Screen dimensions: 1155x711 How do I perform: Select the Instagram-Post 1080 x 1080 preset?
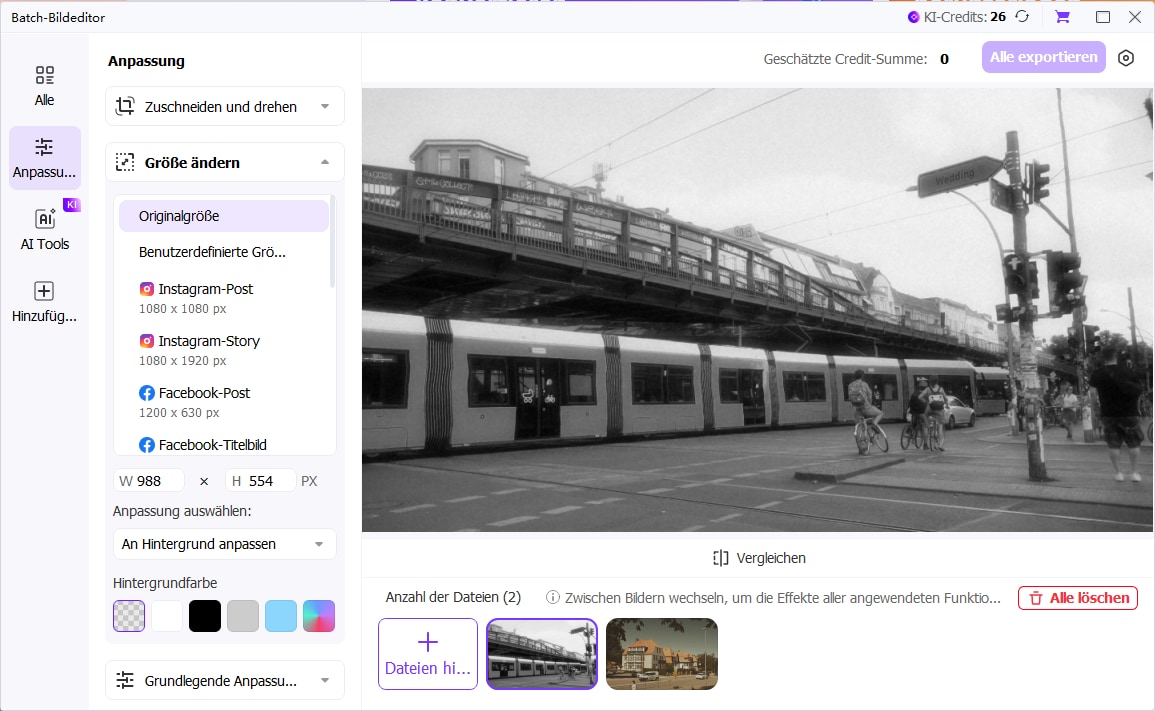(224, 298)
